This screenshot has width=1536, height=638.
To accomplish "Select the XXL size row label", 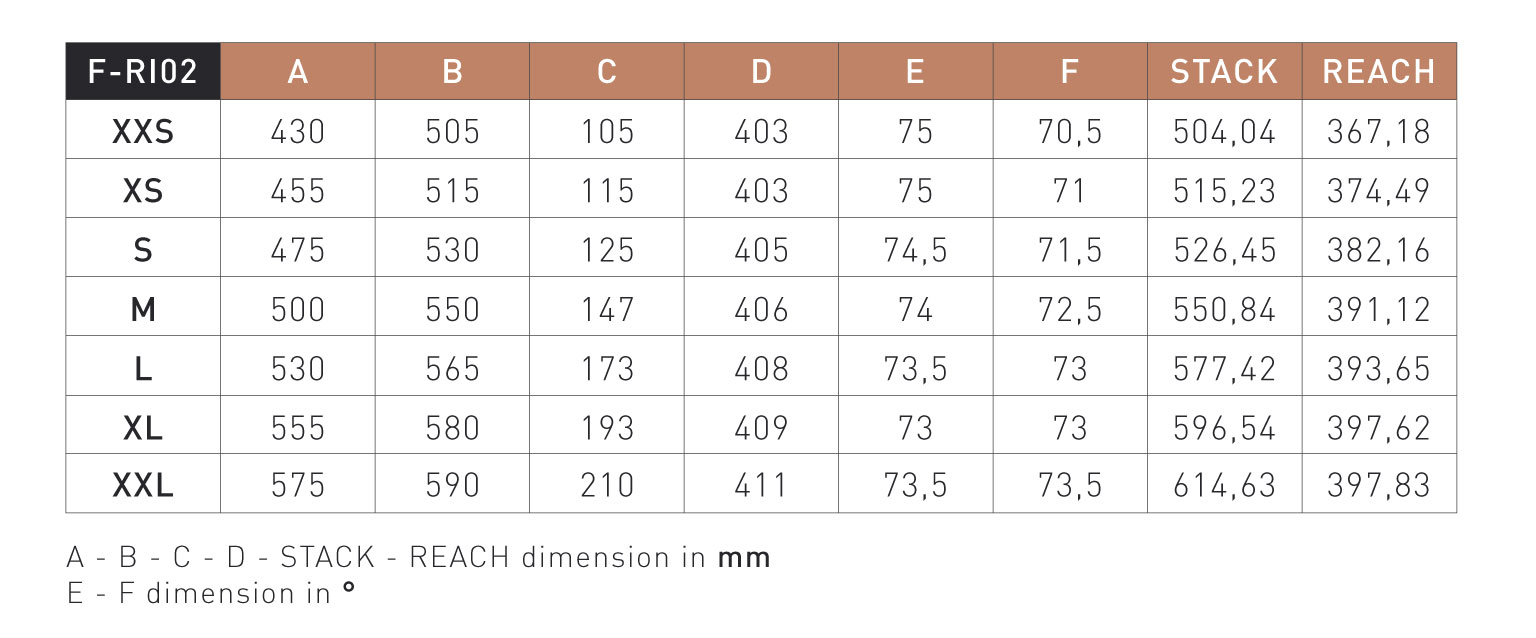I will coord(143,486).
